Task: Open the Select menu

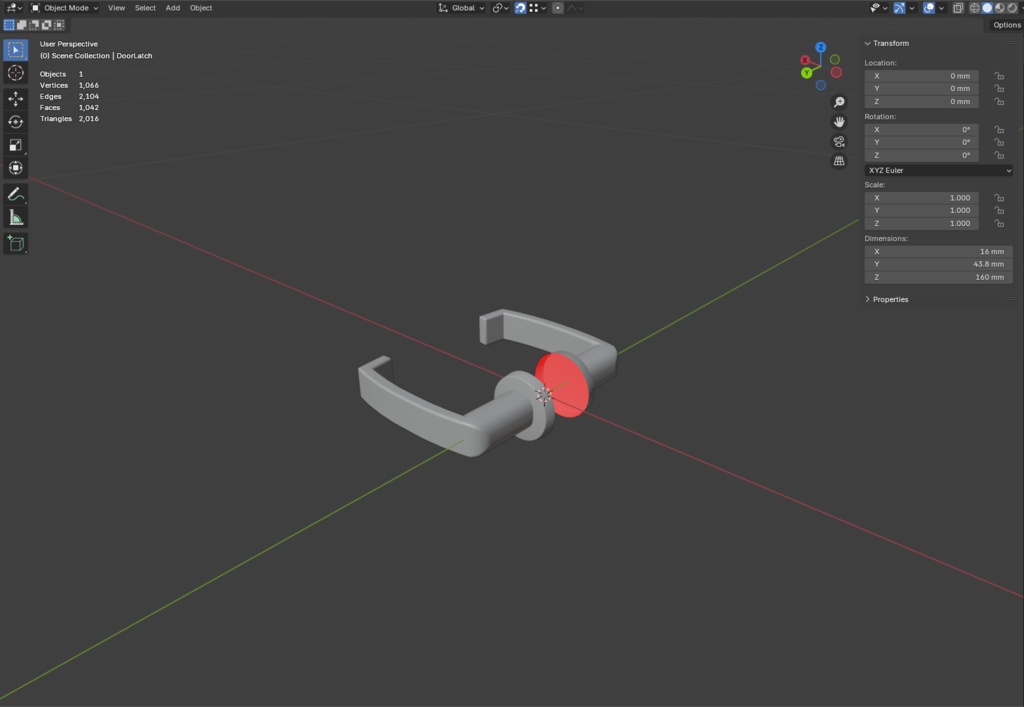Action: 145,8
